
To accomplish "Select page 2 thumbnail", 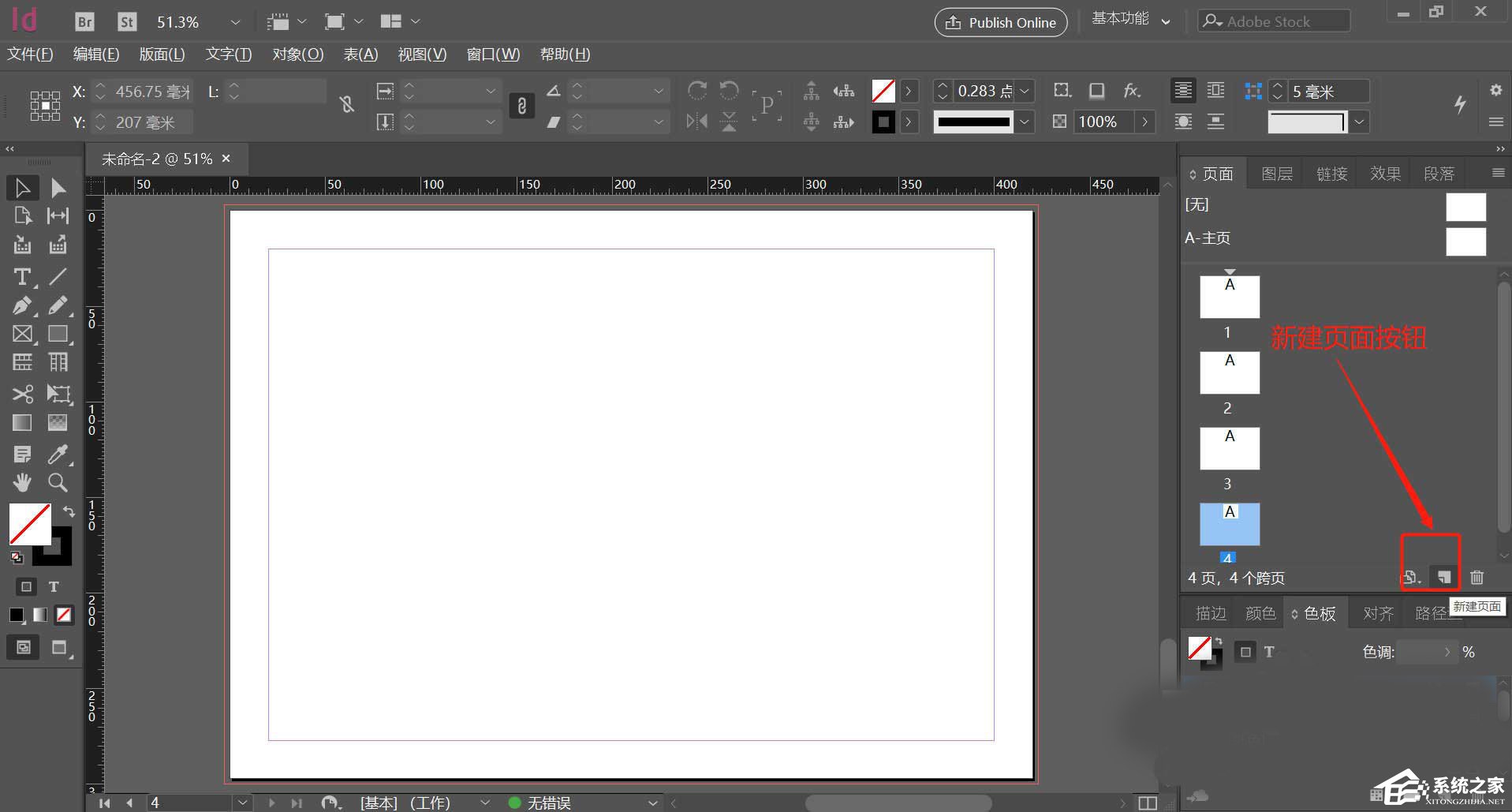I will coord(1229,372).
